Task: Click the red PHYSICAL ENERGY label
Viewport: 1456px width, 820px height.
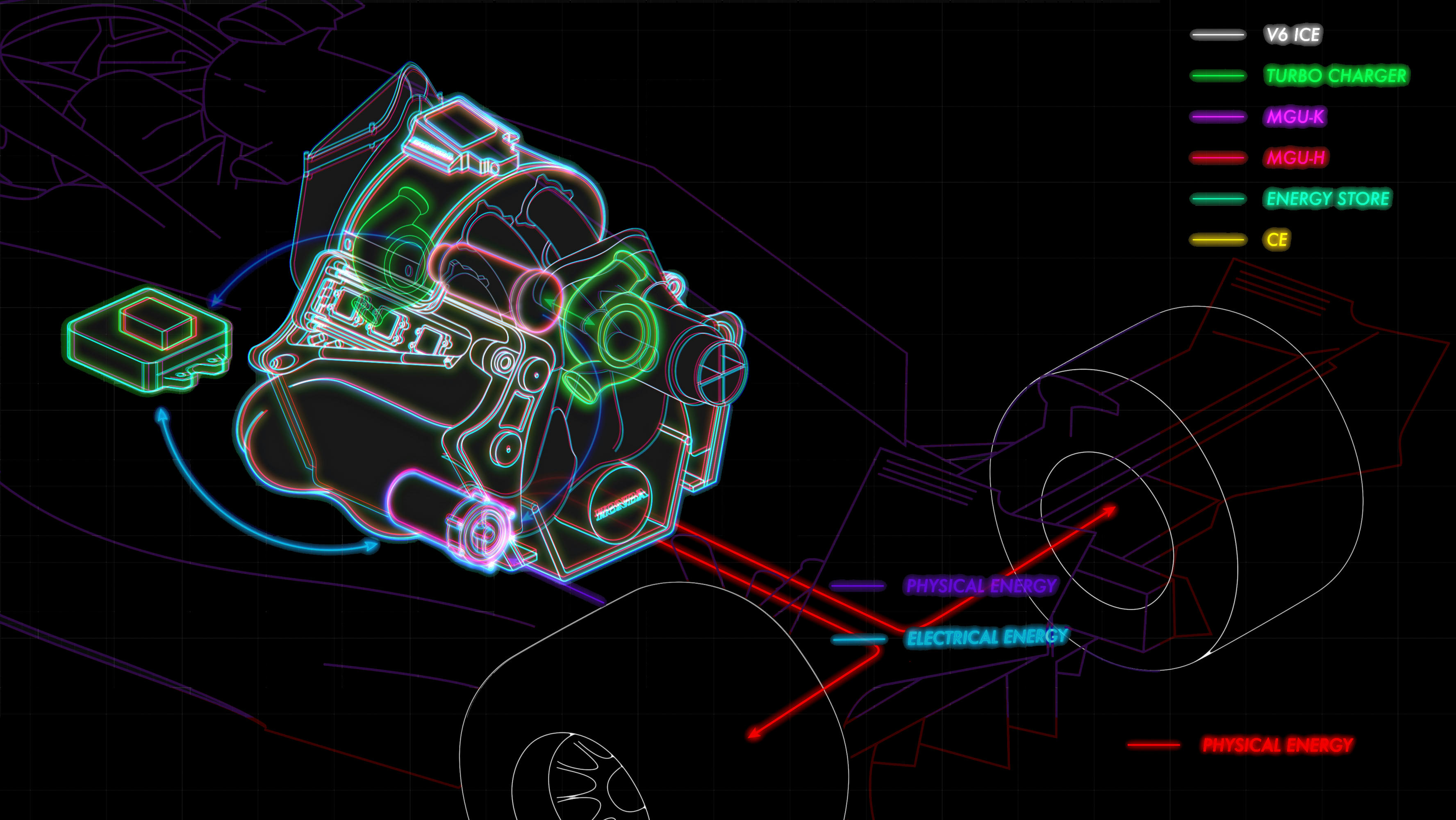Action: 1277,745
